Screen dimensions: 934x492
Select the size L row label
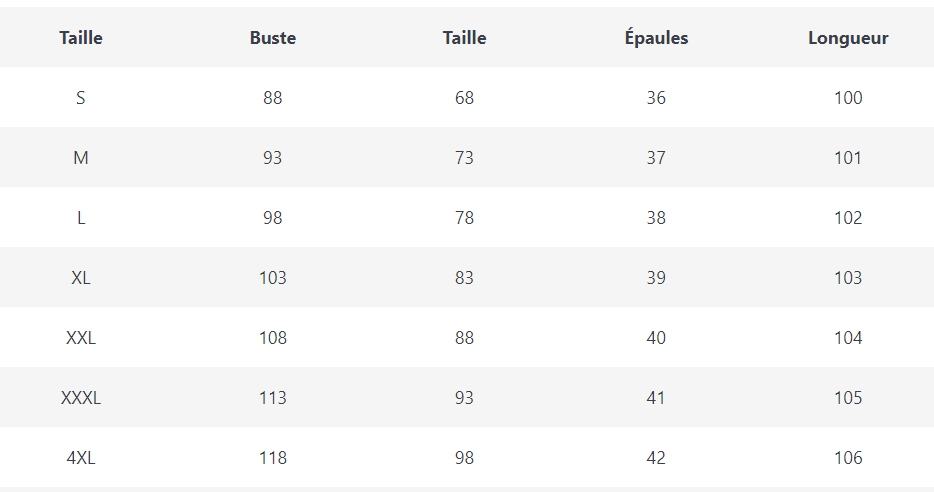(81, 218)
